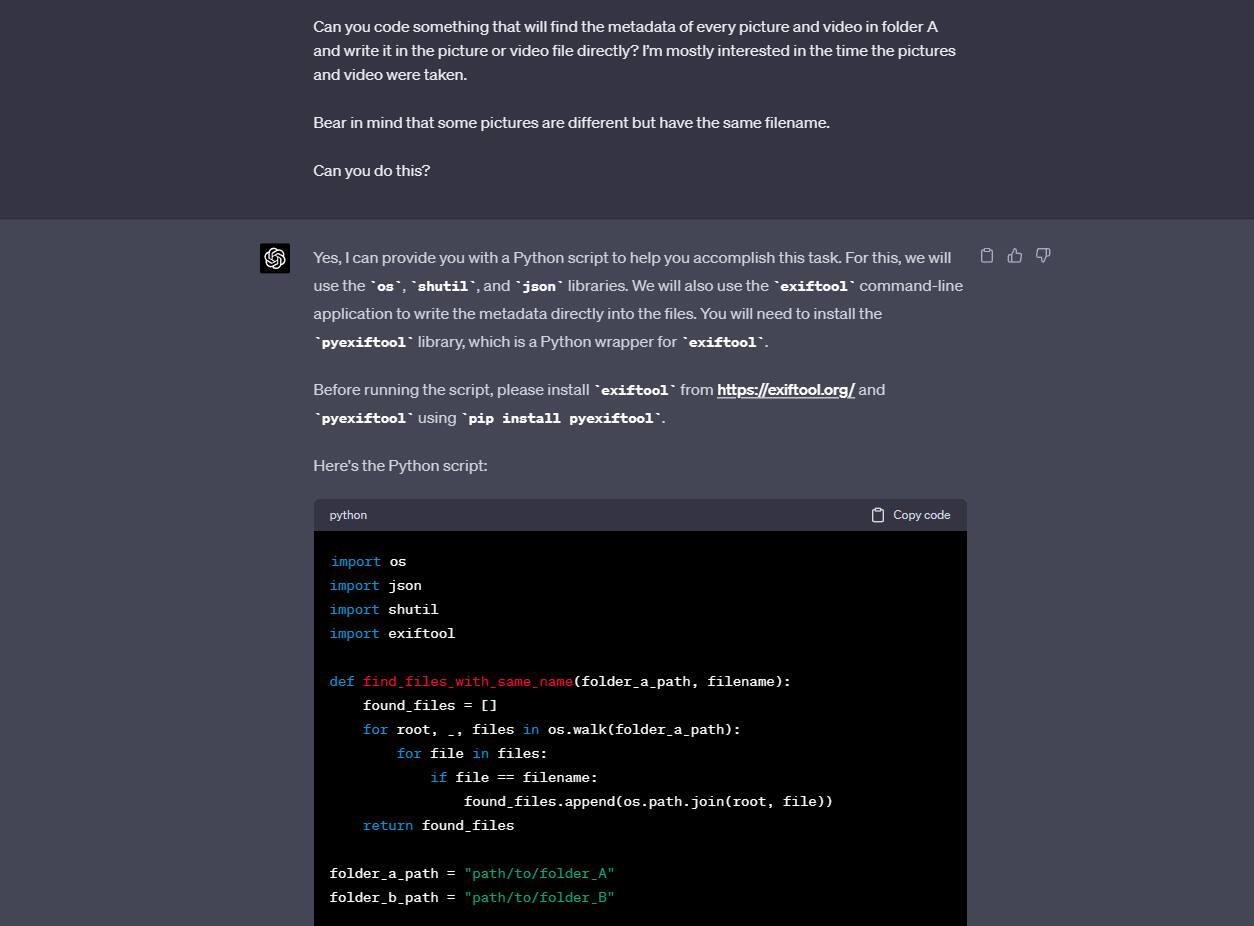
Task: Click the path/to/folder_B string literal
Action: point(539,897)
